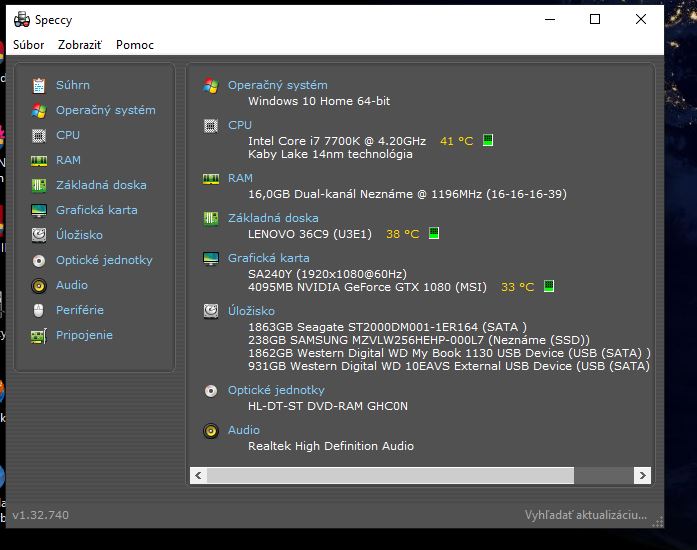
Task: Select Základná doska in the sidebar
Action: pos(101,185)
